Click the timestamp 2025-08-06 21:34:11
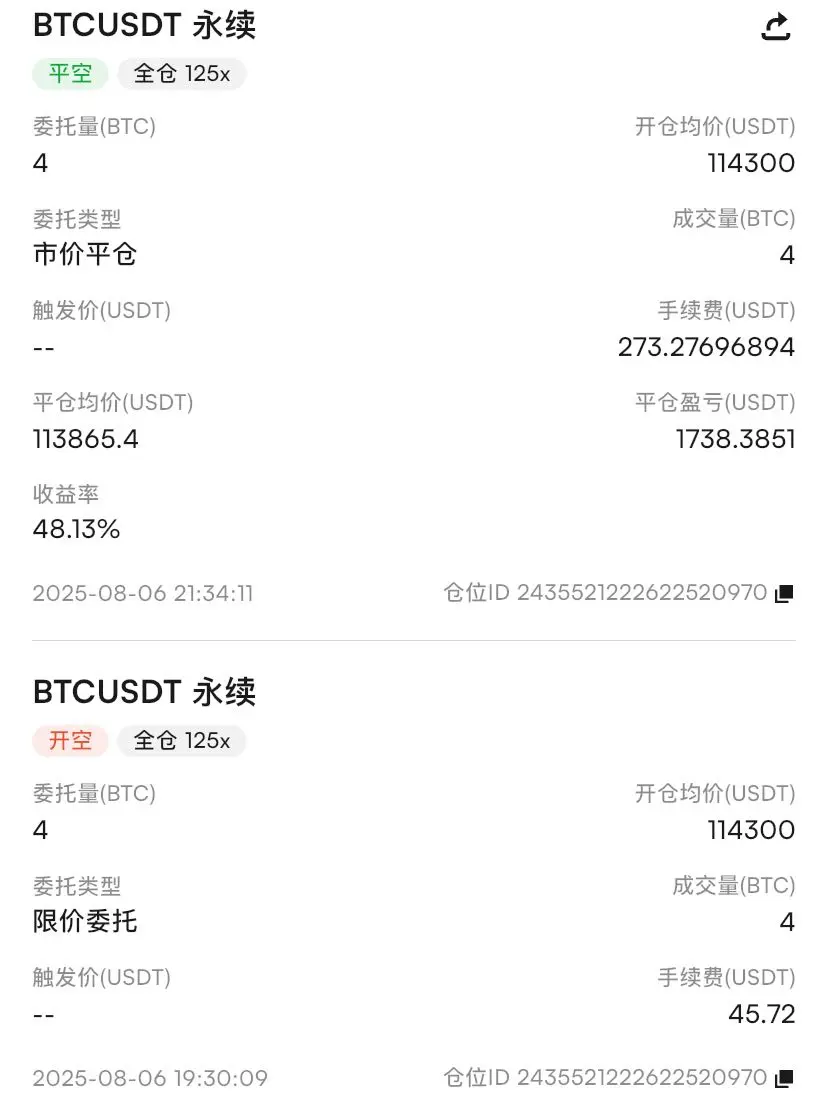The width and height of the screenshot is (828, 1115). coord(142,593)
